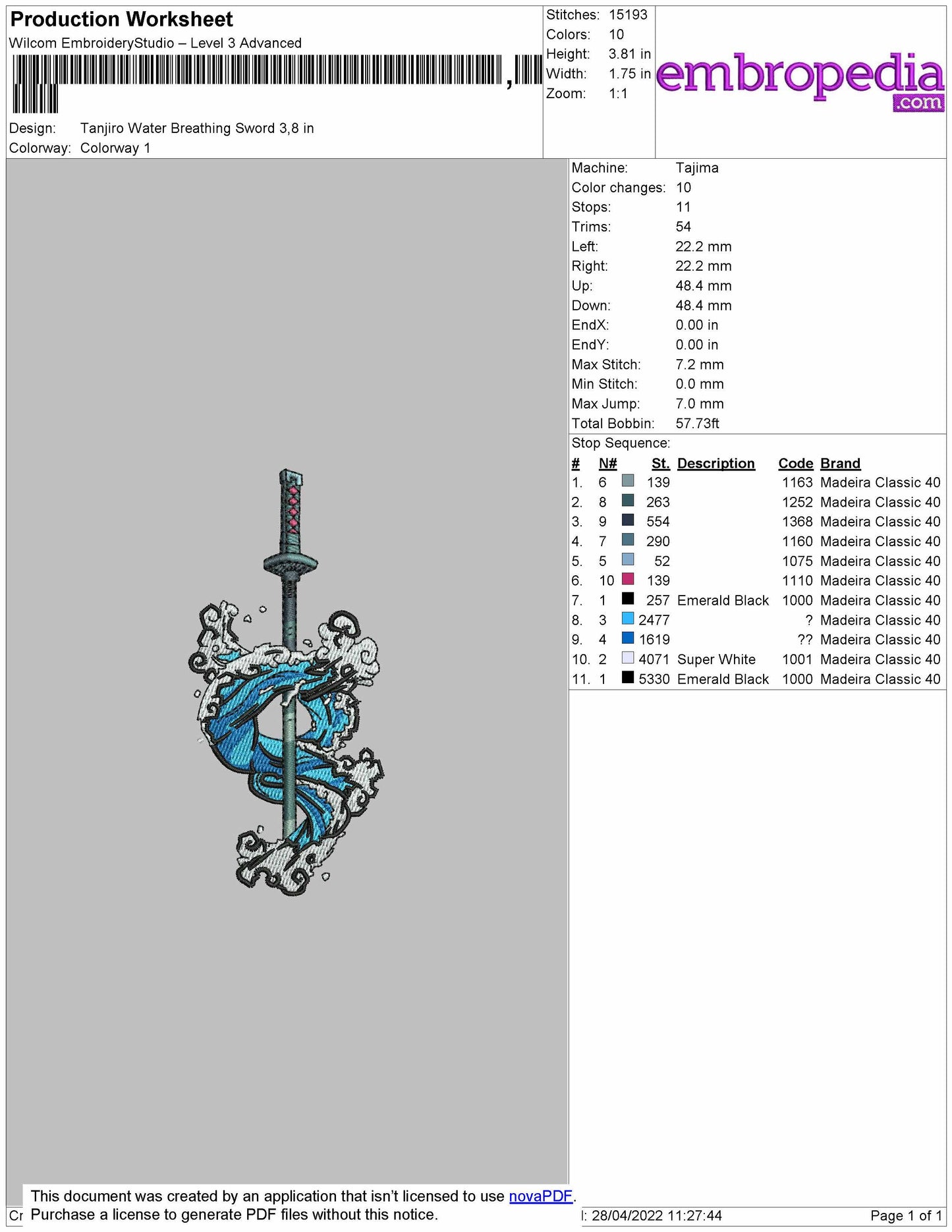Click stitch count 2477 in stop 8
Viewport: 952px width, 1232px height.
click(654, 620)
